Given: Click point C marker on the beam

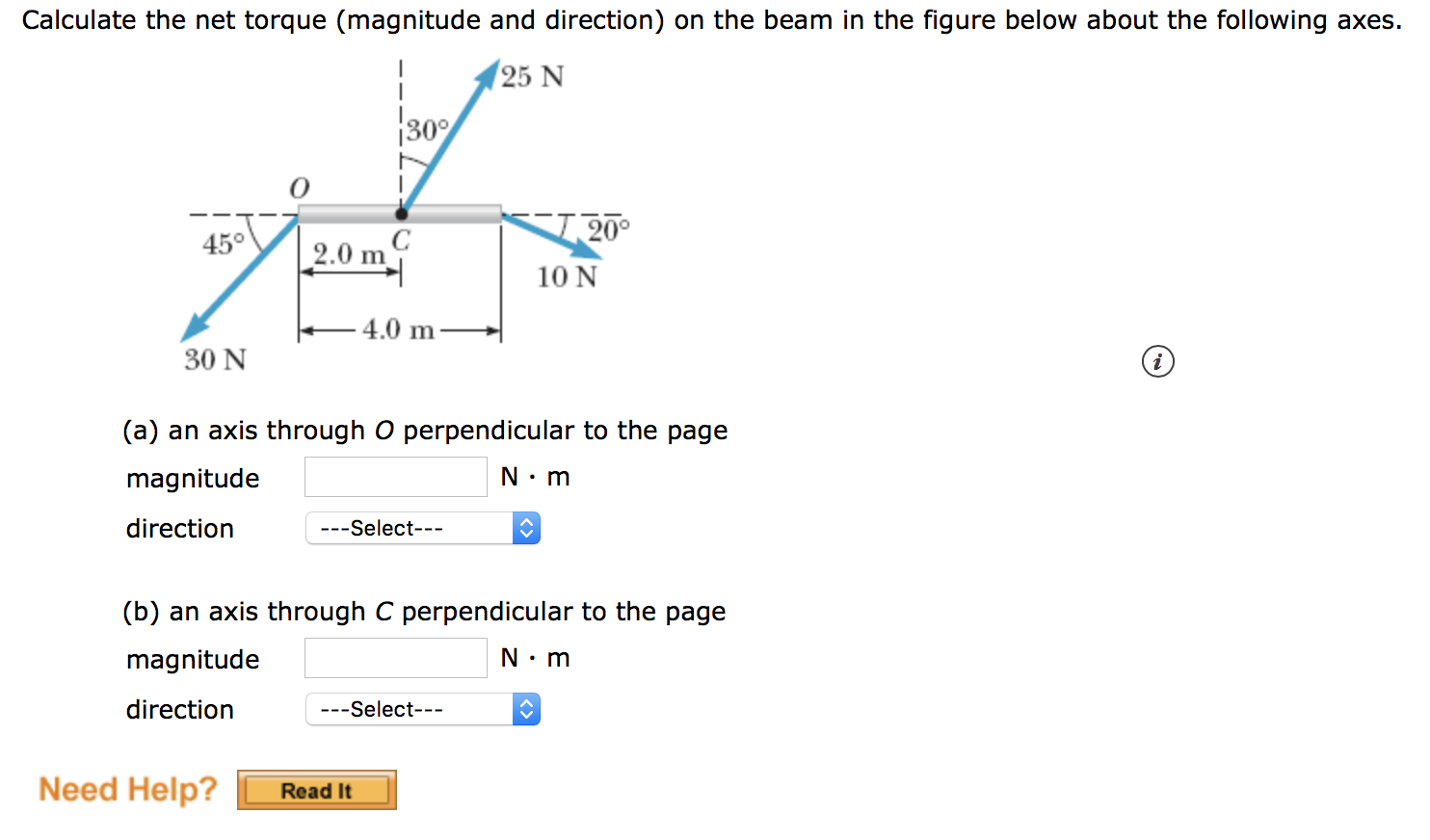Looking at the screenshot, I should click(401, 214).
